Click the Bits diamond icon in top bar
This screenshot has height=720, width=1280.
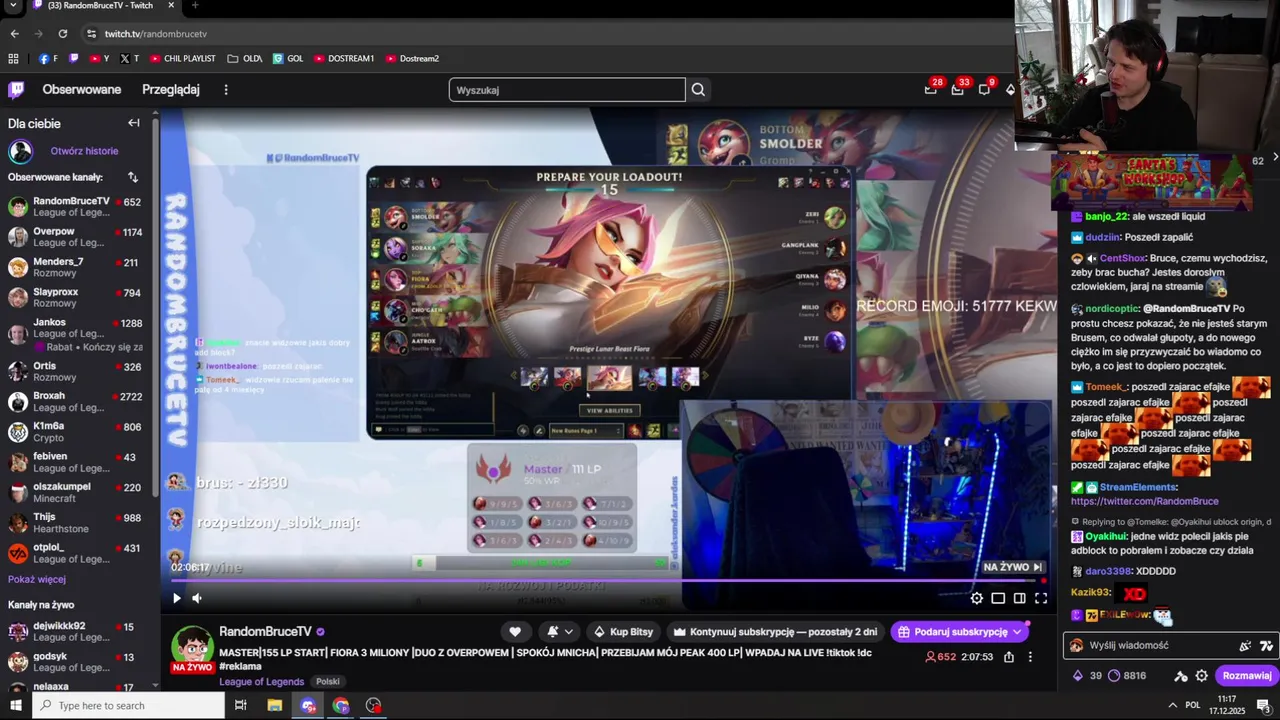pyautogui.click(x=1010, y=90)
